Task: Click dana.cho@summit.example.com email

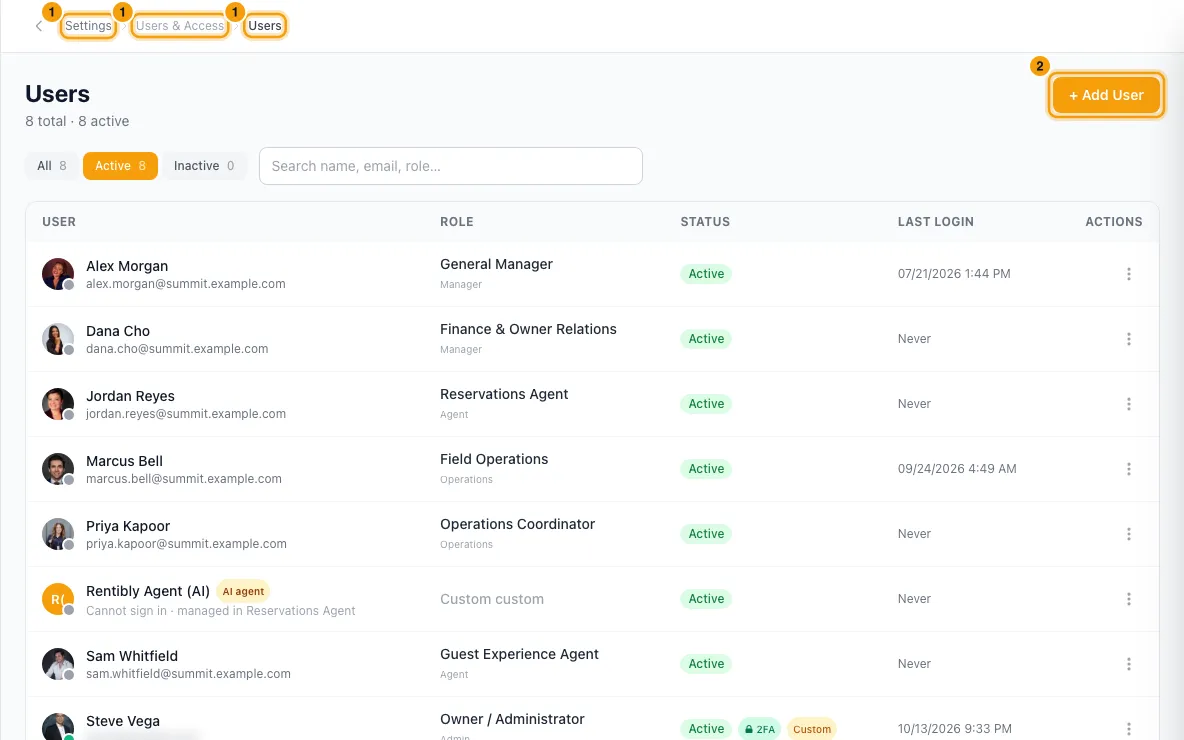Action: [177, 349]
